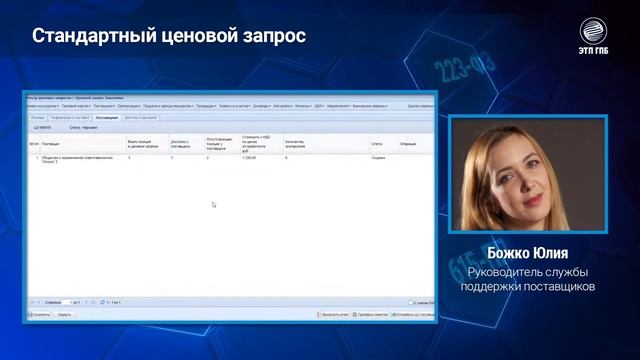This screenshot has width=640, height=360.
Task: Click the page number input field
Action: point(66,302)
